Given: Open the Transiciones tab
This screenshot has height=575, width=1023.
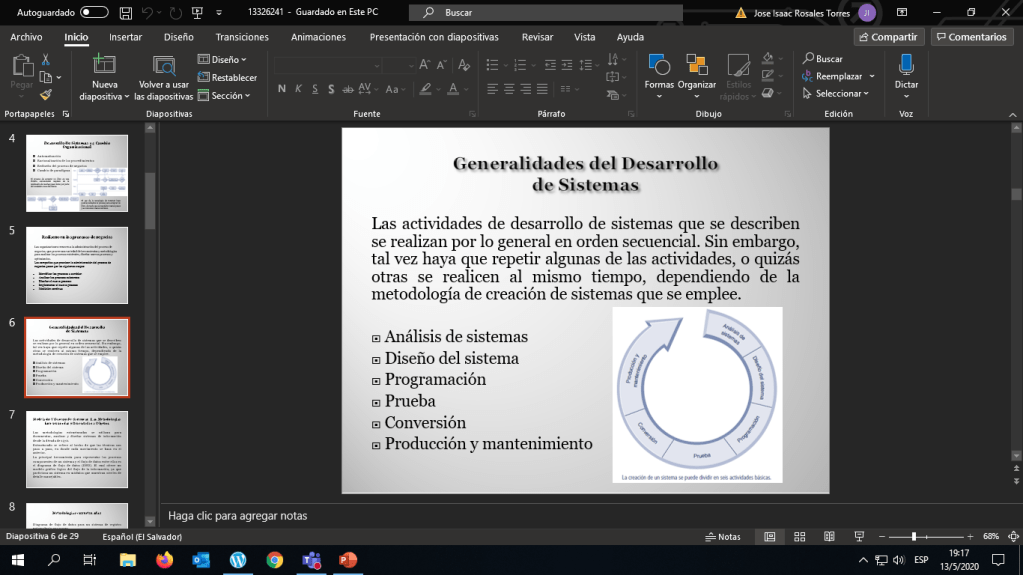Looking at the screenshot, I should point(241,37).
